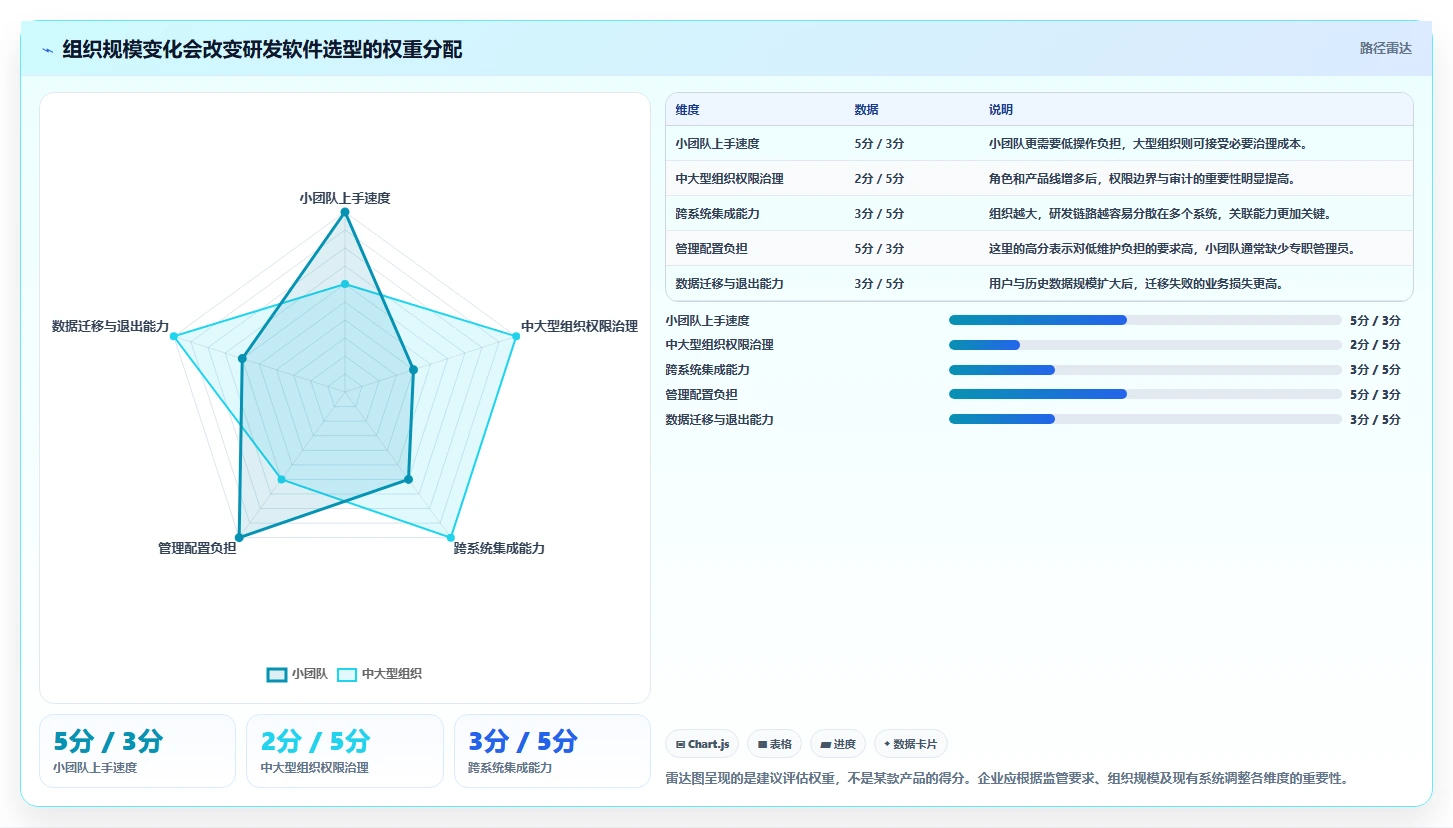Screen dimensions: 1453x828
Task: Select the 中大型组织权限治理 cell in the table
Action: point(730,179)
